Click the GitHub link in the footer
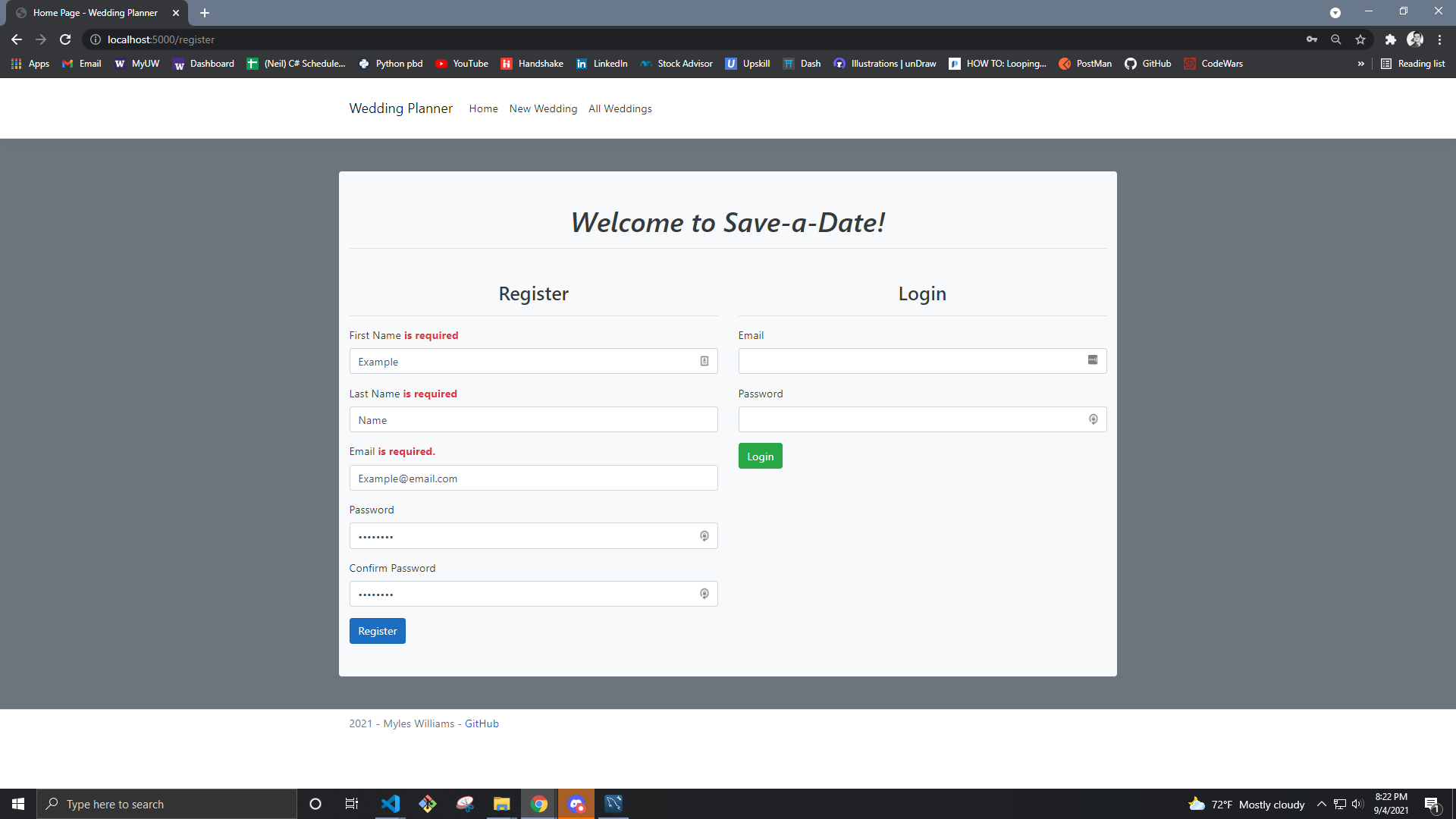This screenshot has width=1456, height=819. 482,723
